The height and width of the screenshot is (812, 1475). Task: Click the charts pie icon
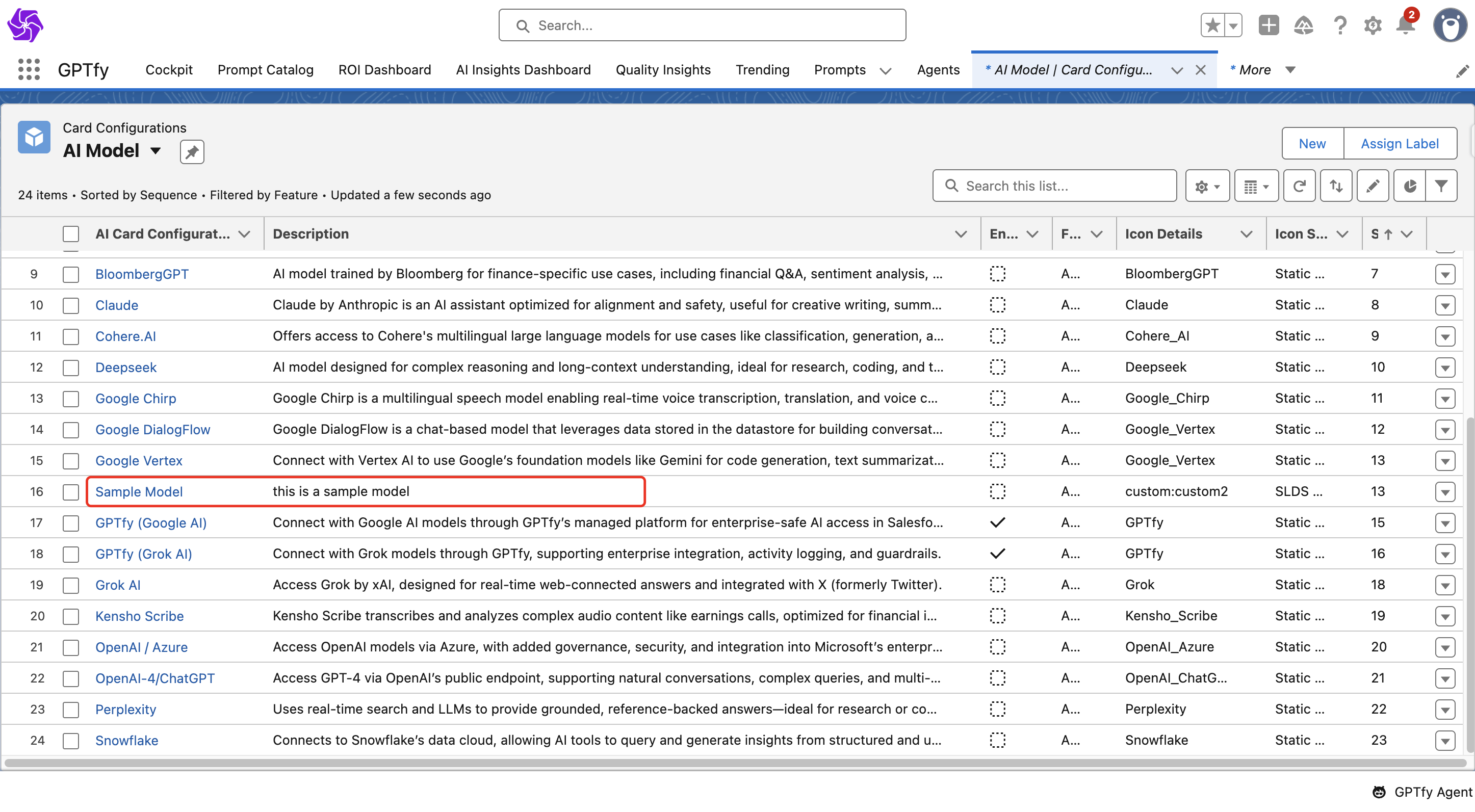point(1409,186)
